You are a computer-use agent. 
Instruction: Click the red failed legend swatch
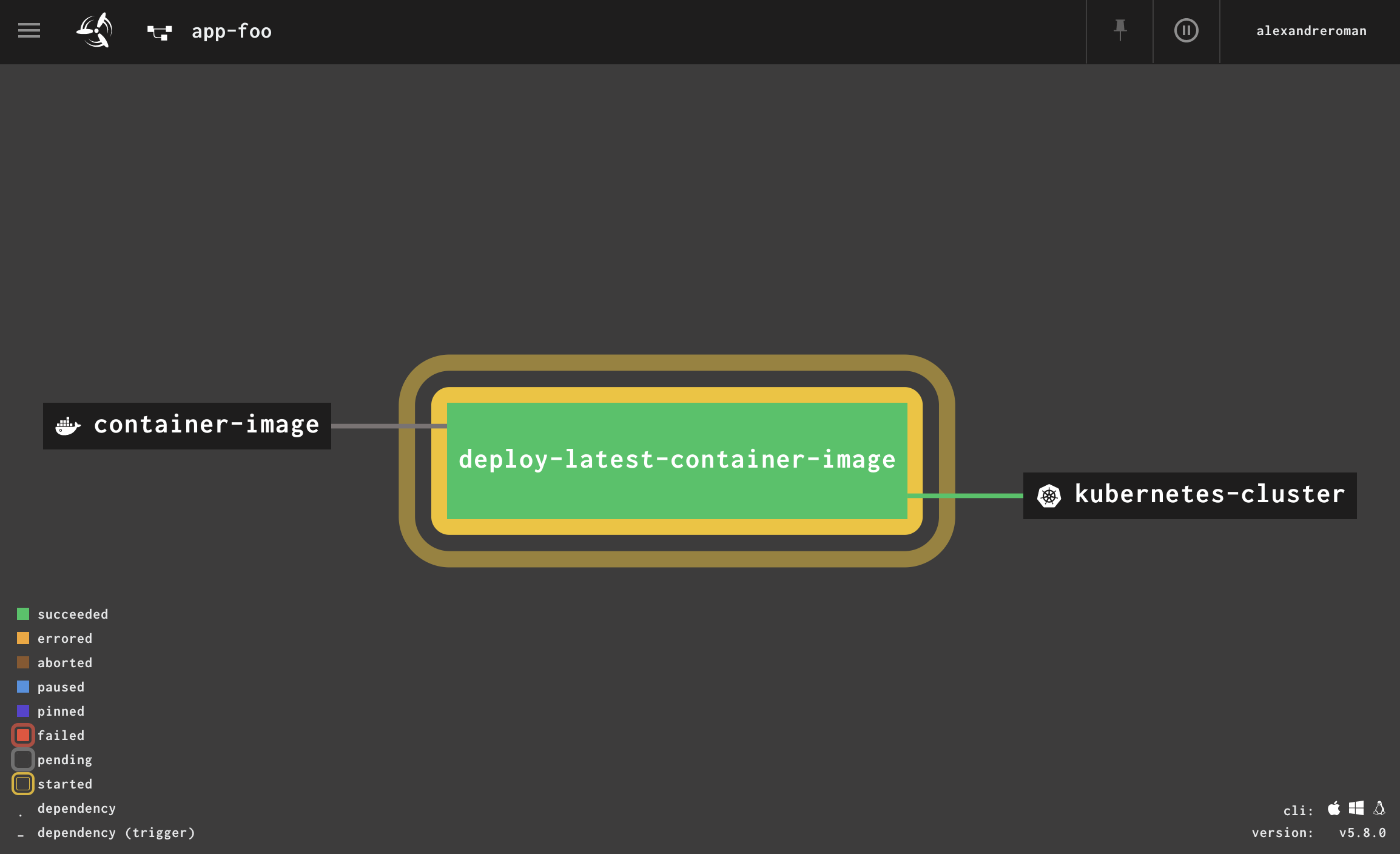(23, 735)
